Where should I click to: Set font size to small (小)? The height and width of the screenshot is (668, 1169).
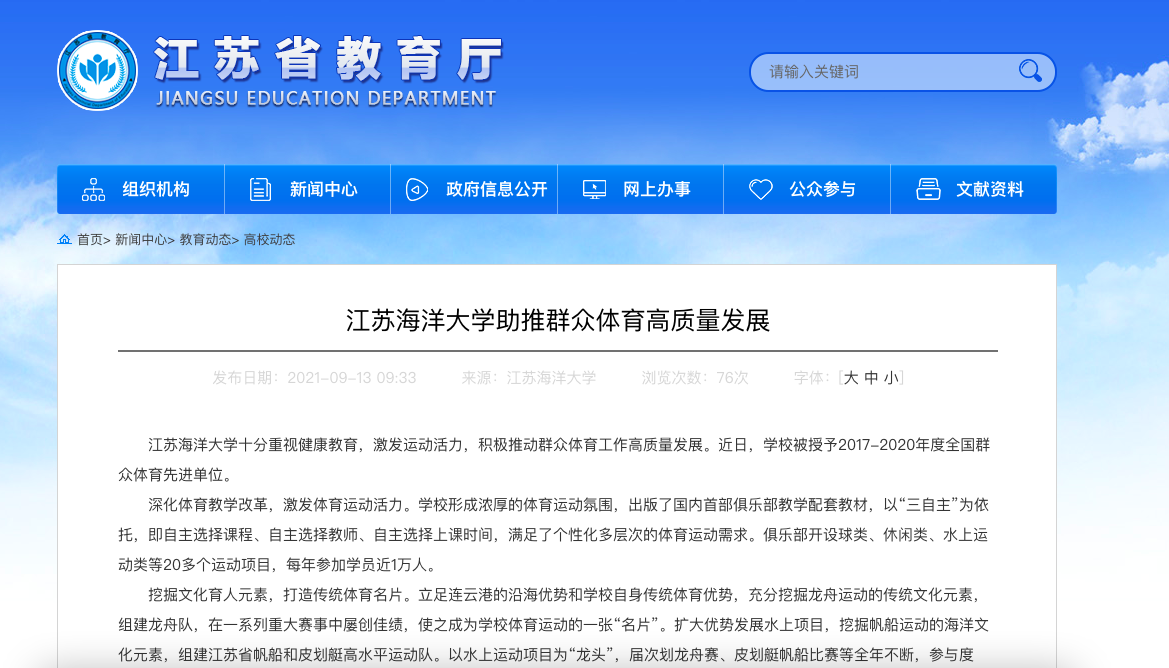point(890,378)
